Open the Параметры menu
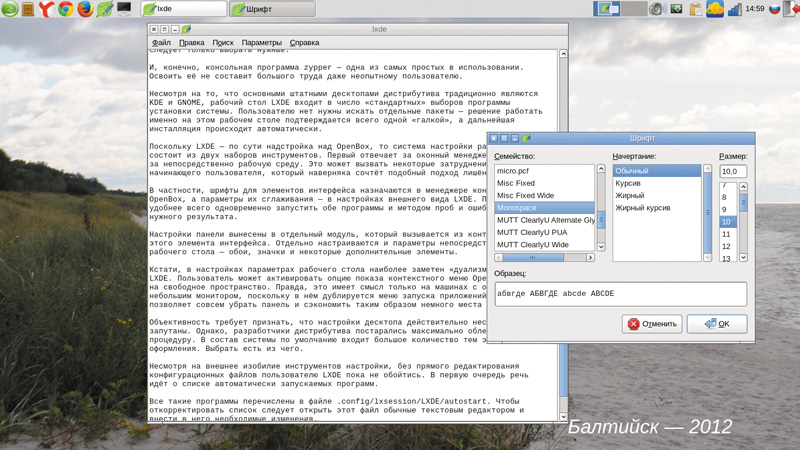Viewport: 800px width, 450px height. 261,42
